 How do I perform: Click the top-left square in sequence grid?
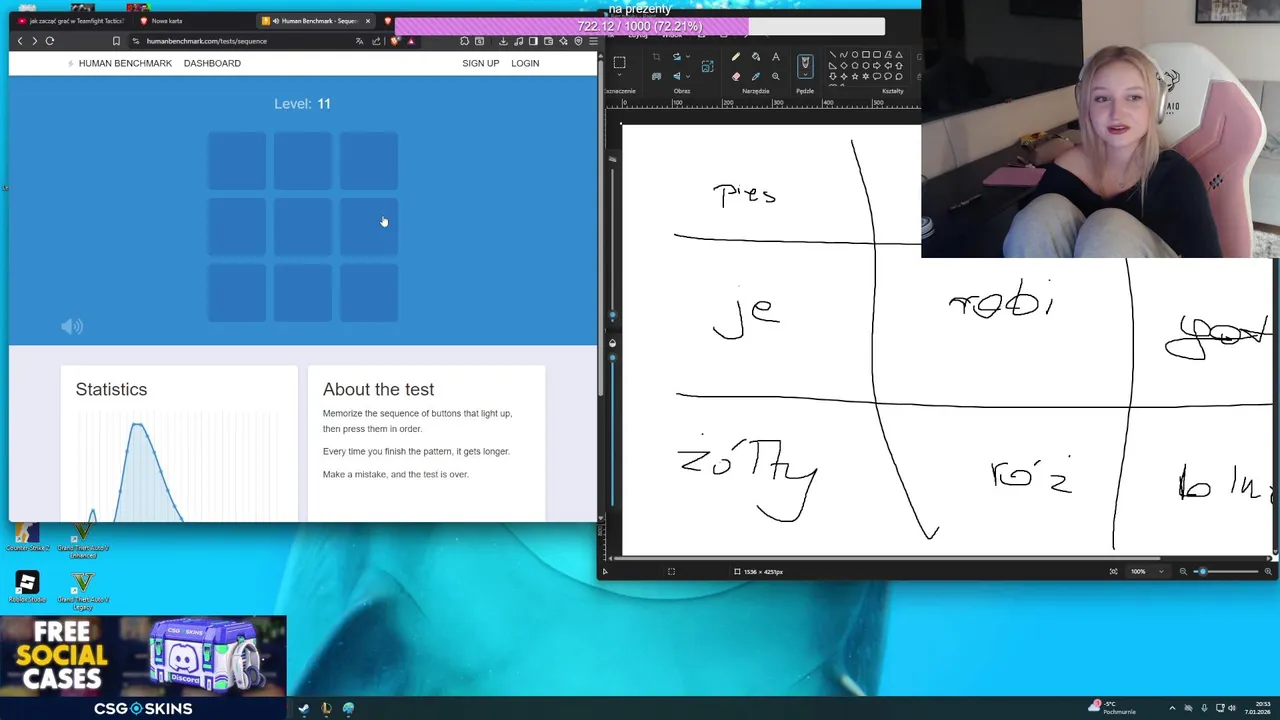coord(237,160)
